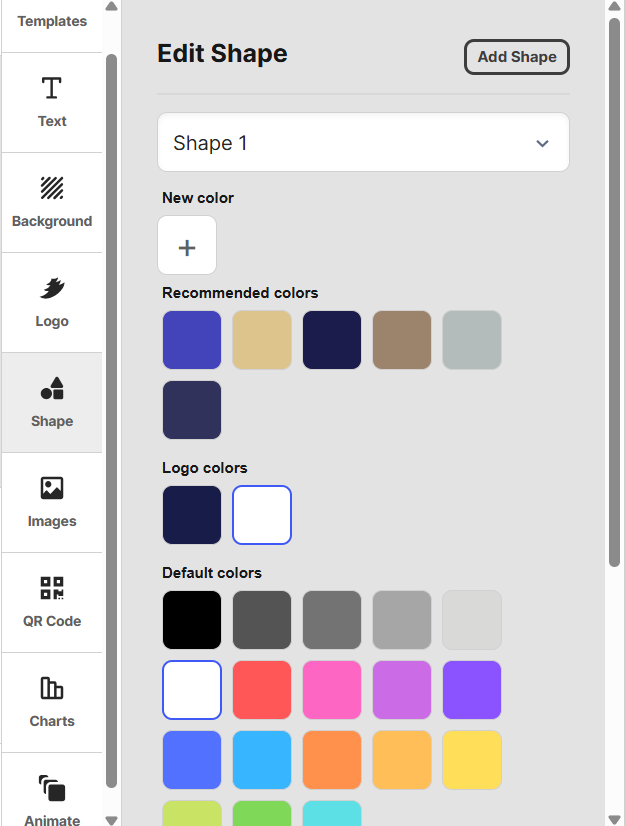
Task: Open the Charts panel
Action: [52, 703]
